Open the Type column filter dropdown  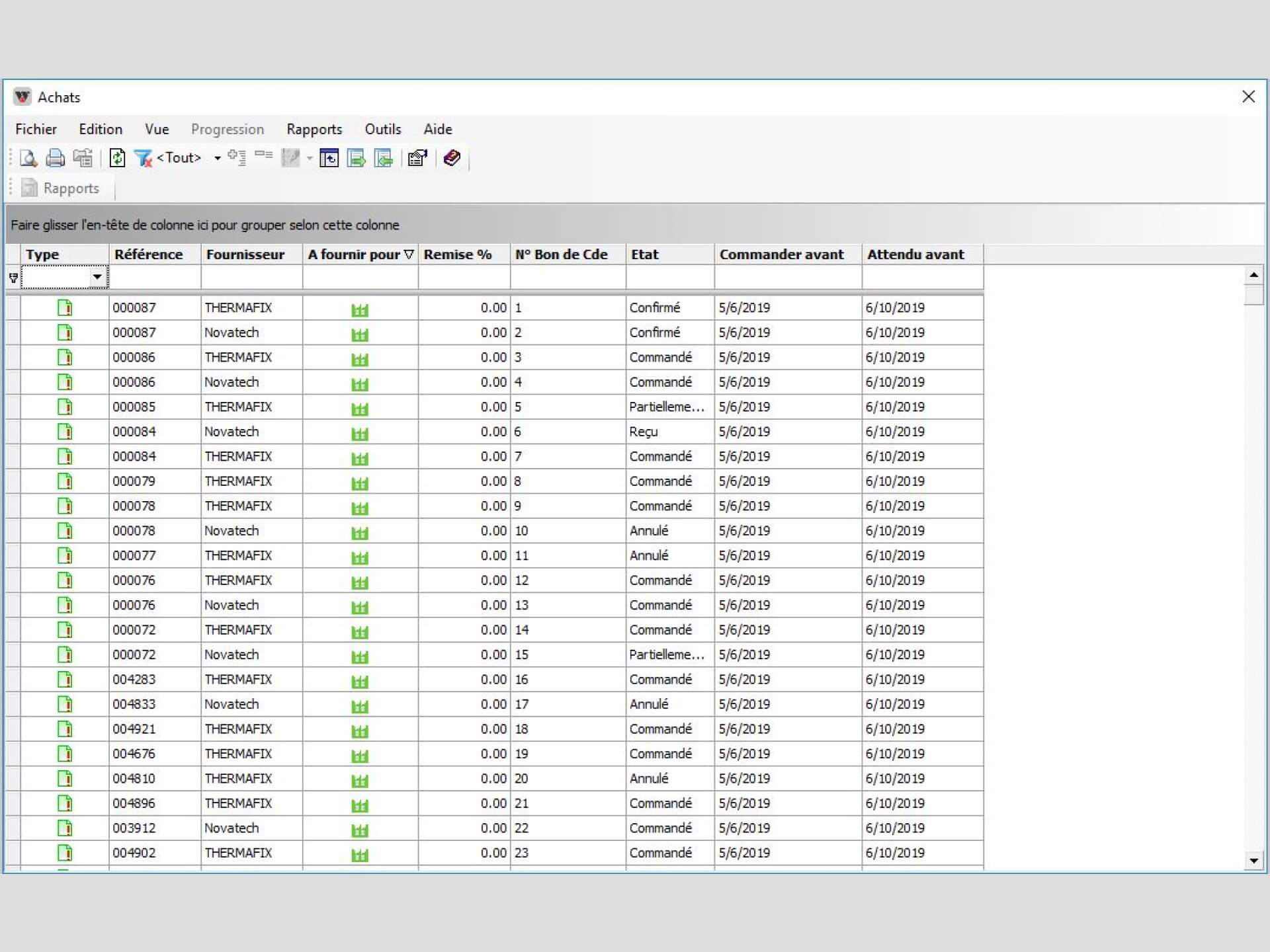[97, 277]
